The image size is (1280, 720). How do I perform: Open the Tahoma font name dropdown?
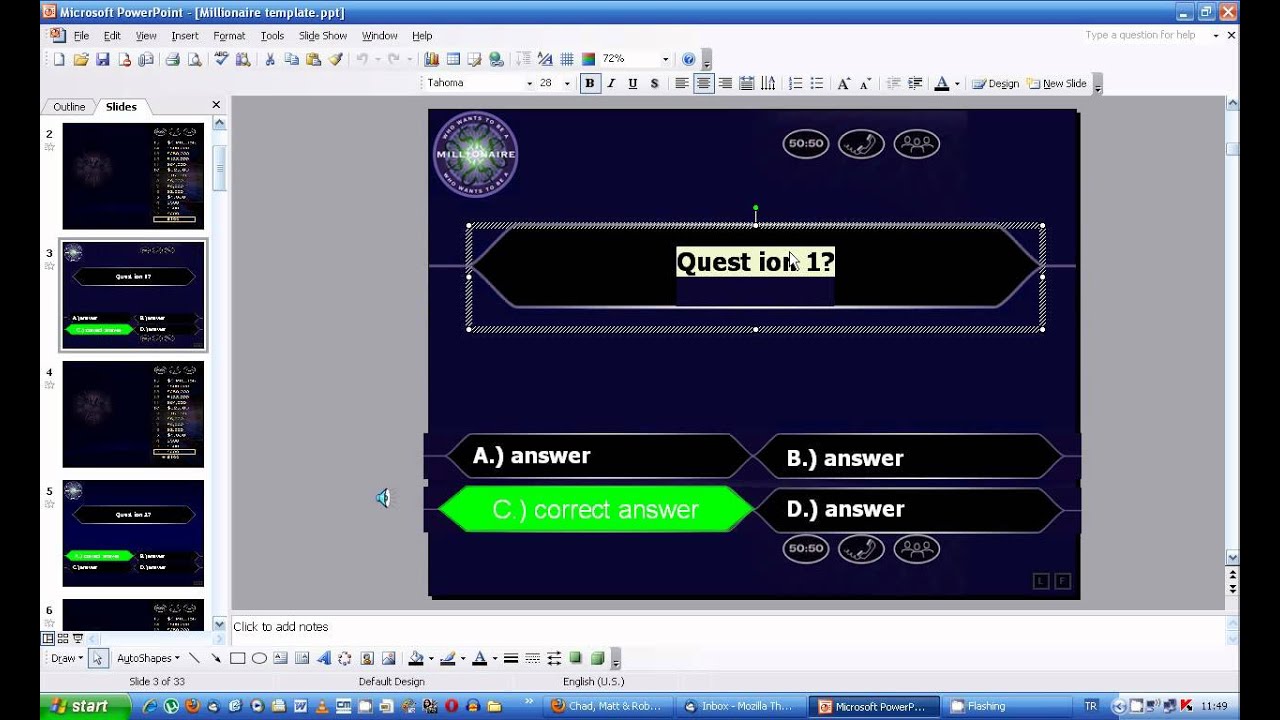pyautogui.click(x=529, y=84)
